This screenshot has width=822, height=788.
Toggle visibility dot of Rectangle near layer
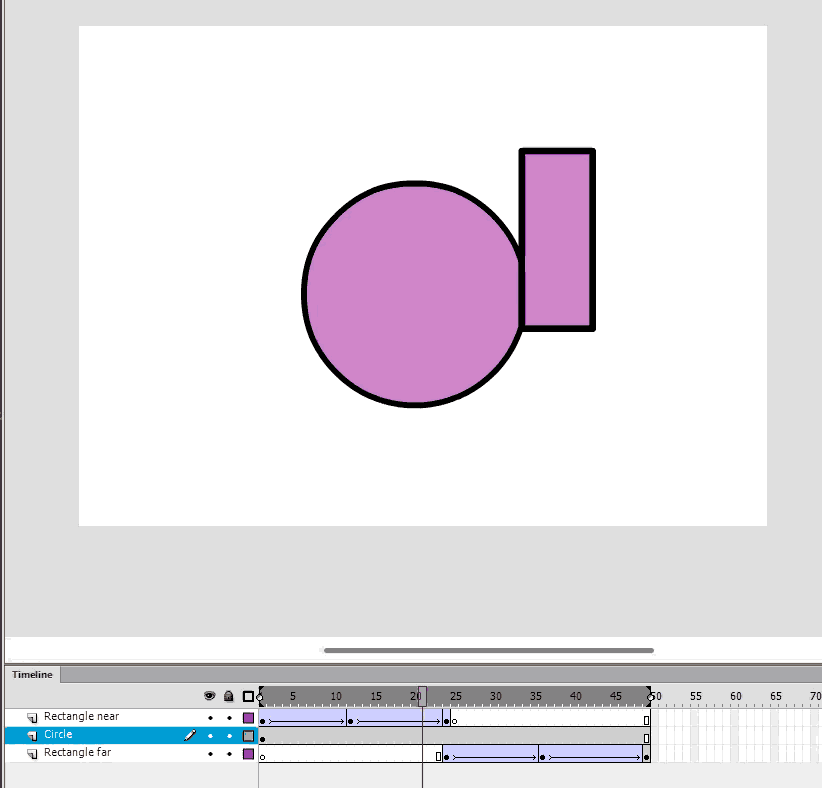[x=210, y=718]
